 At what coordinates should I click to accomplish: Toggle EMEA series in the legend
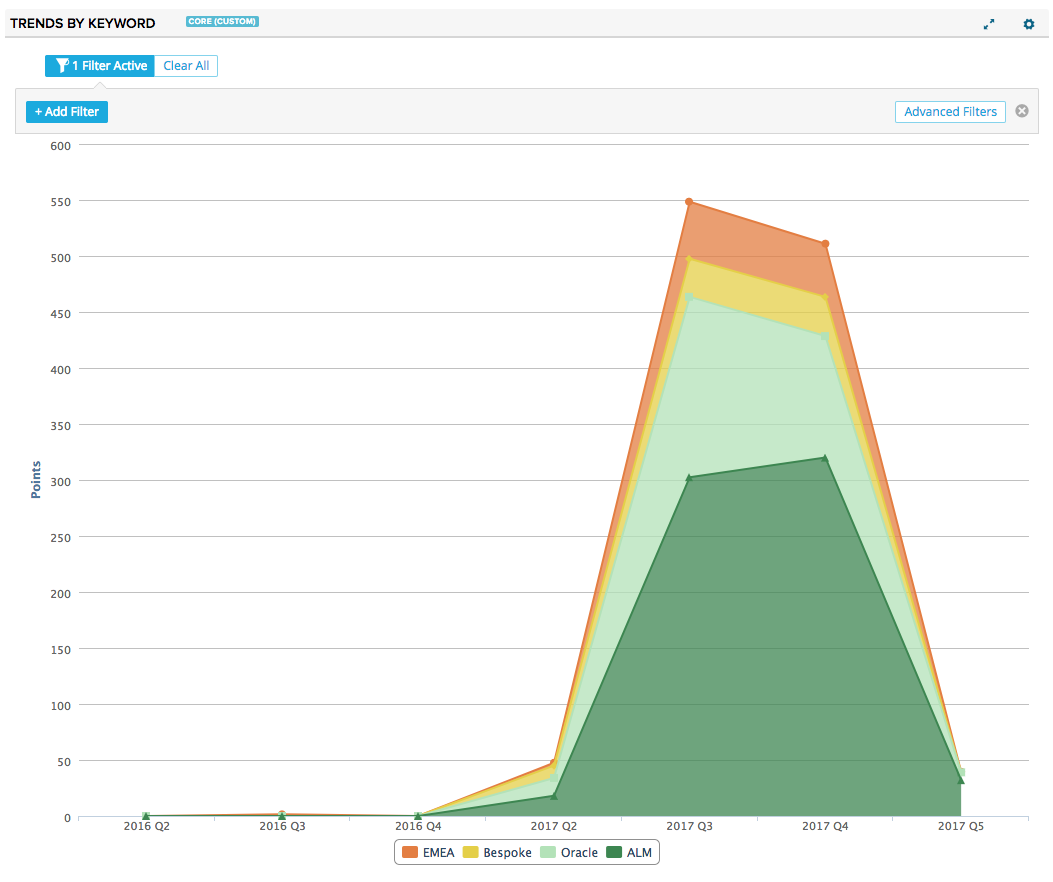point(428,852)
